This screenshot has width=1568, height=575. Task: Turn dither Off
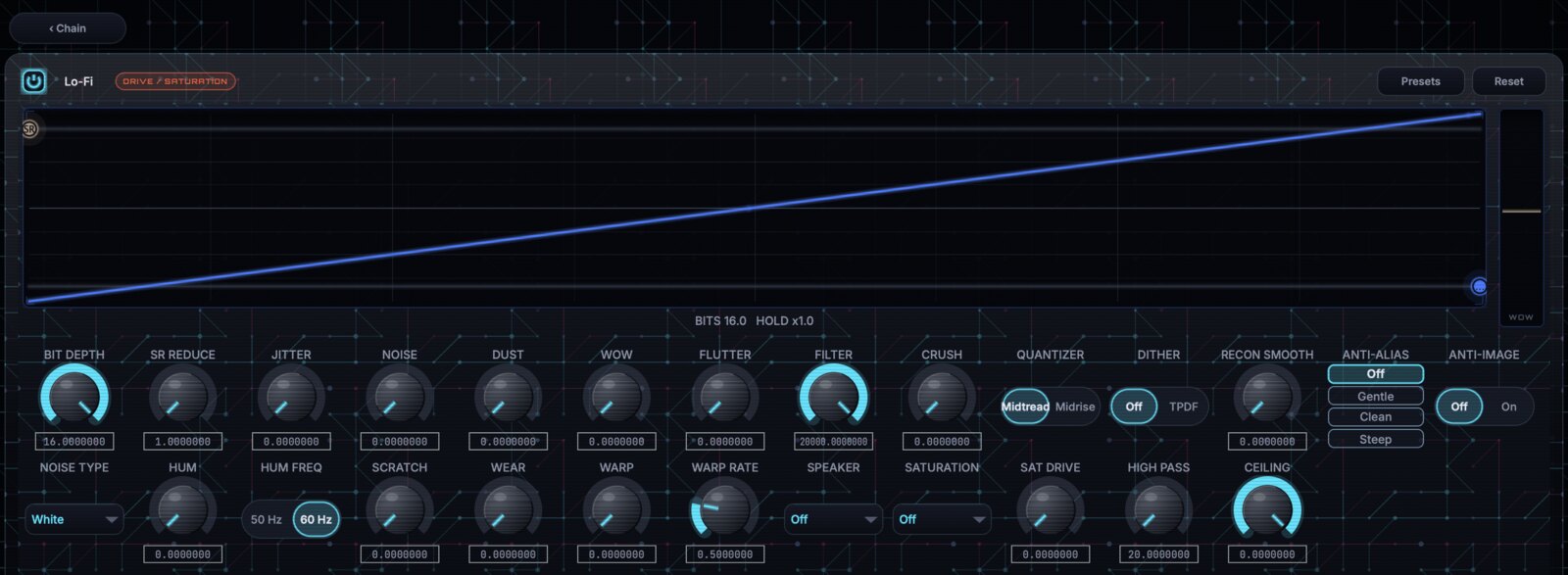click(x=1134, y=407)
